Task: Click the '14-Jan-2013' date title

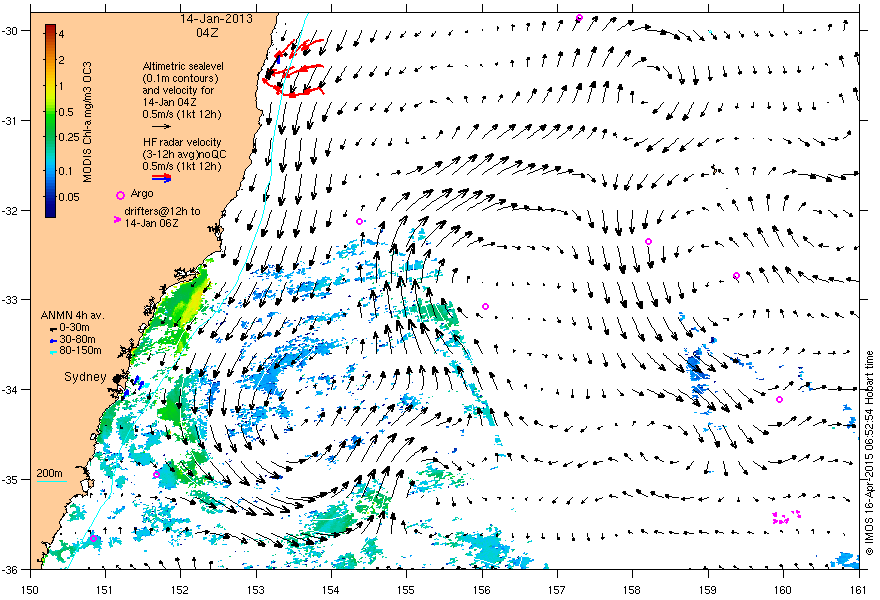Action: point(216,19)
